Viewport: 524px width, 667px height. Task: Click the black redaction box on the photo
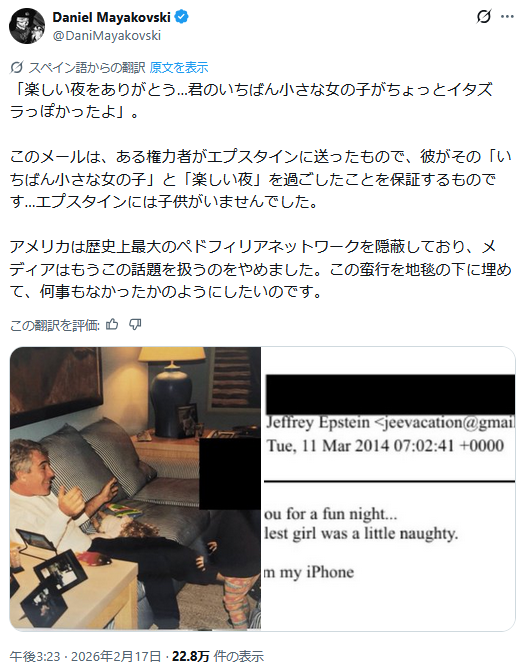230,473
